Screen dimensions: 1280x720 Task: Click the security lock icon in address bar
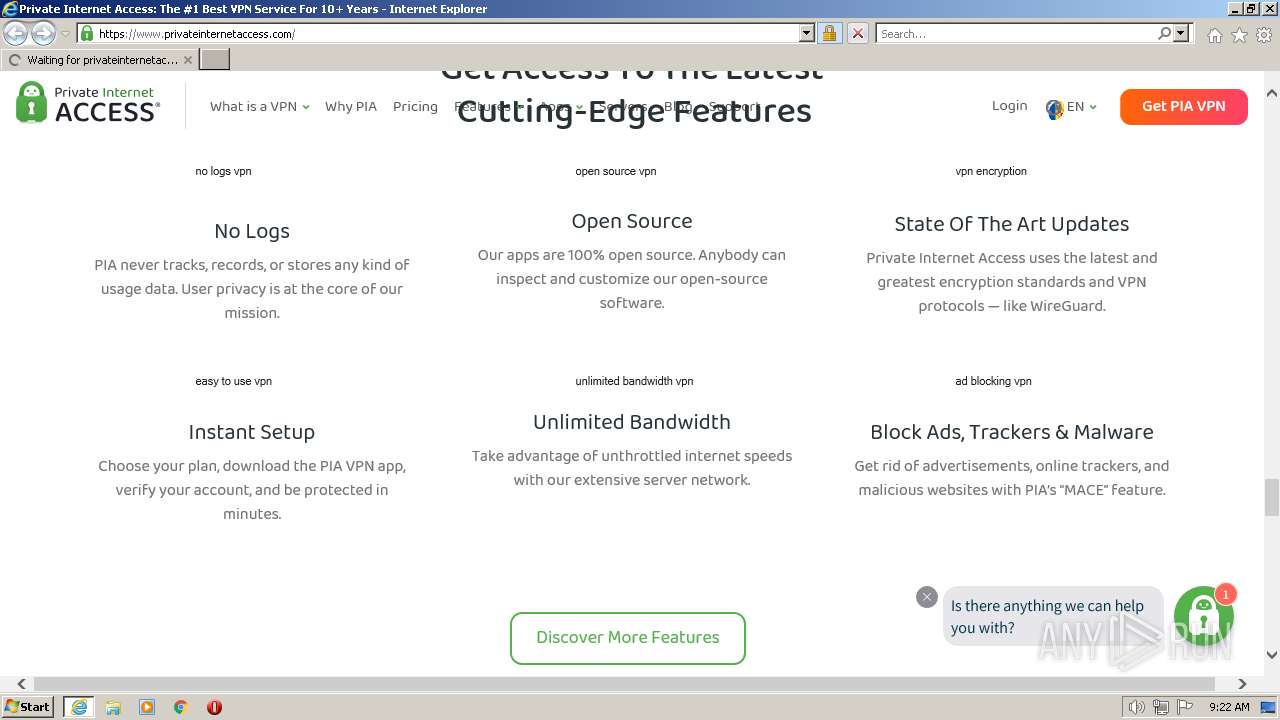point(829,33)
